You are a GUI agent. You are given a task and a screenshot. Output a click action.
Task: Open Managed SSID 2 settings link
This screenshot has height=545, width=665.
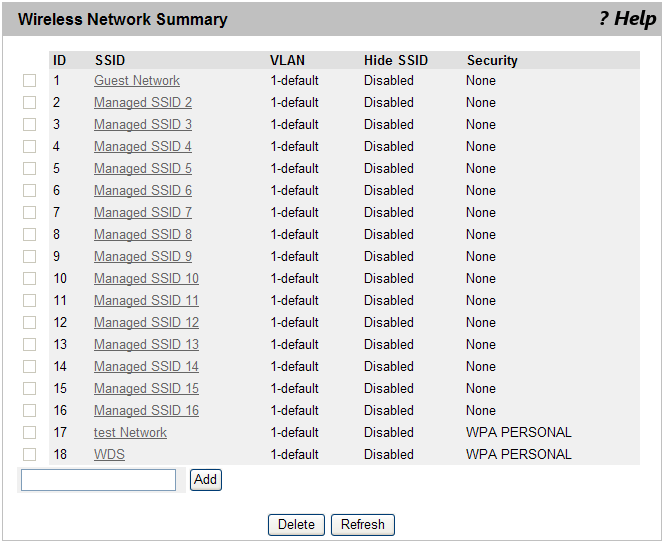(x=143, y=103)
